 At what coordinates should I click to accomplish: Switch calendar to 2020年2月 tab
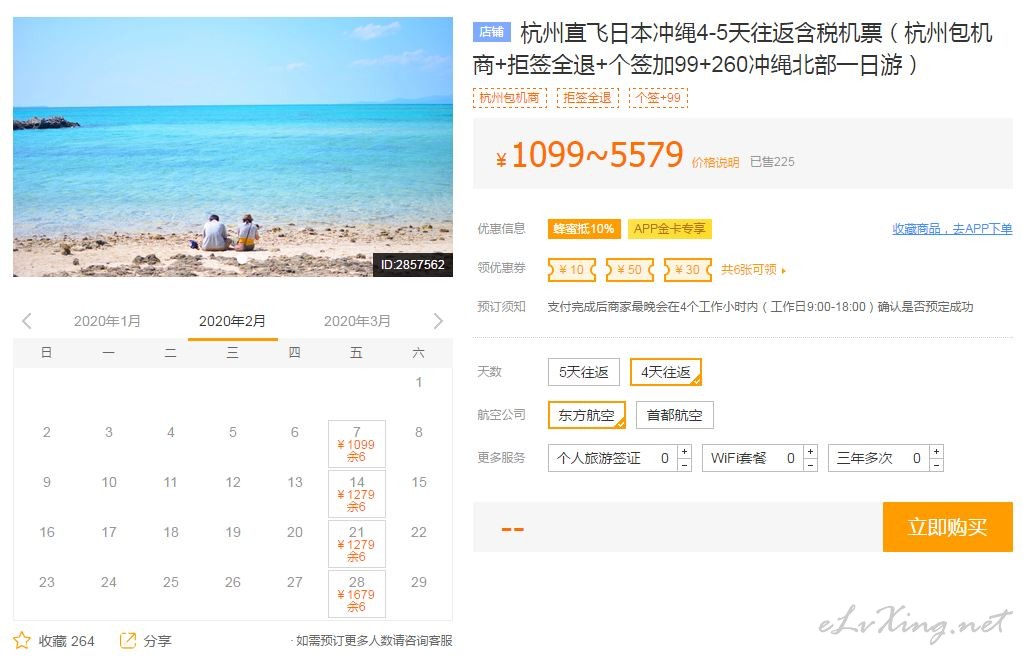(x=232, y=321)
